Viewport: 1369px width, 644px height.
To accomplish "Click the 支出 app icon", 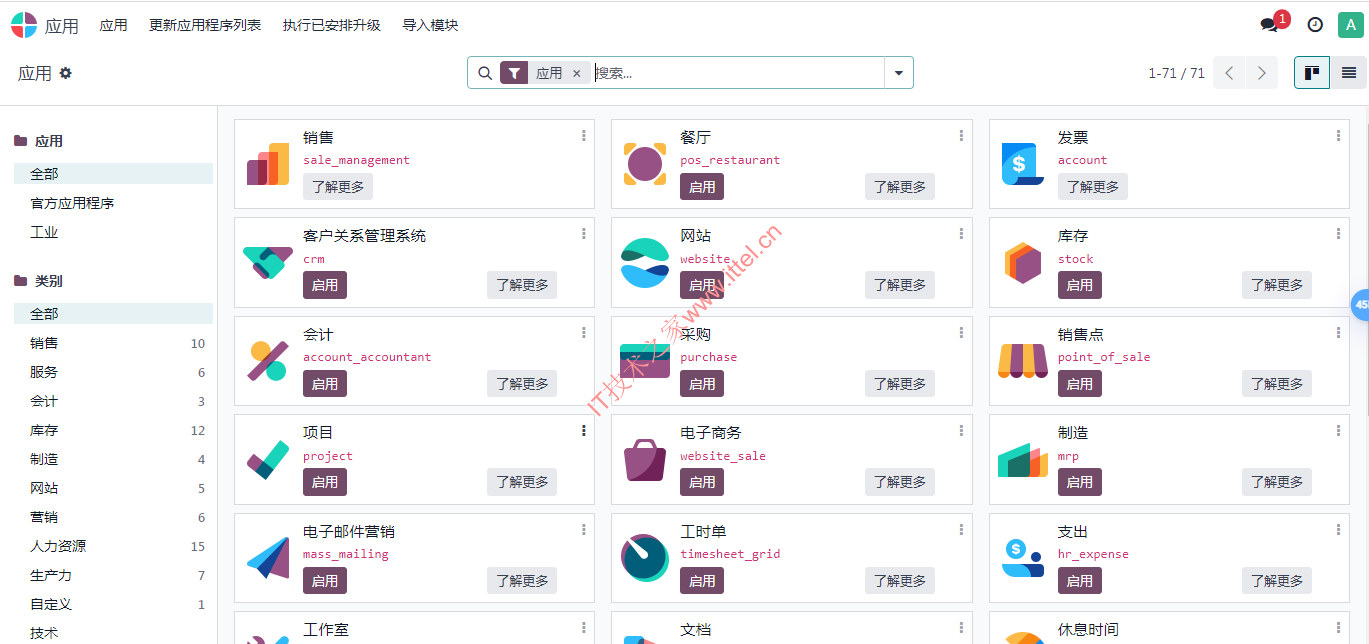I will point(1022,558).
